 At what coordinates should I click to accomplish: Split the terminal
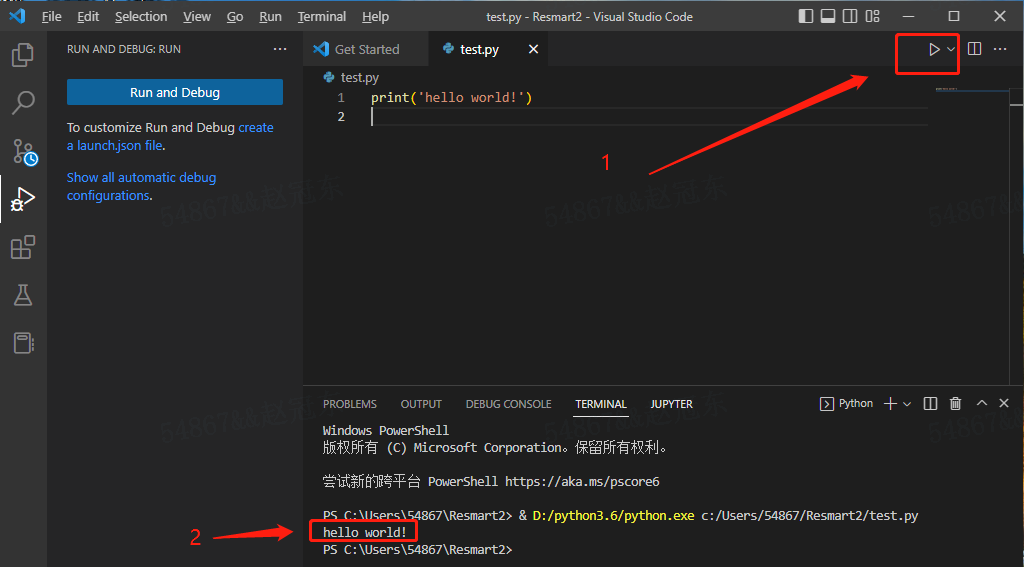click(931, 404)
